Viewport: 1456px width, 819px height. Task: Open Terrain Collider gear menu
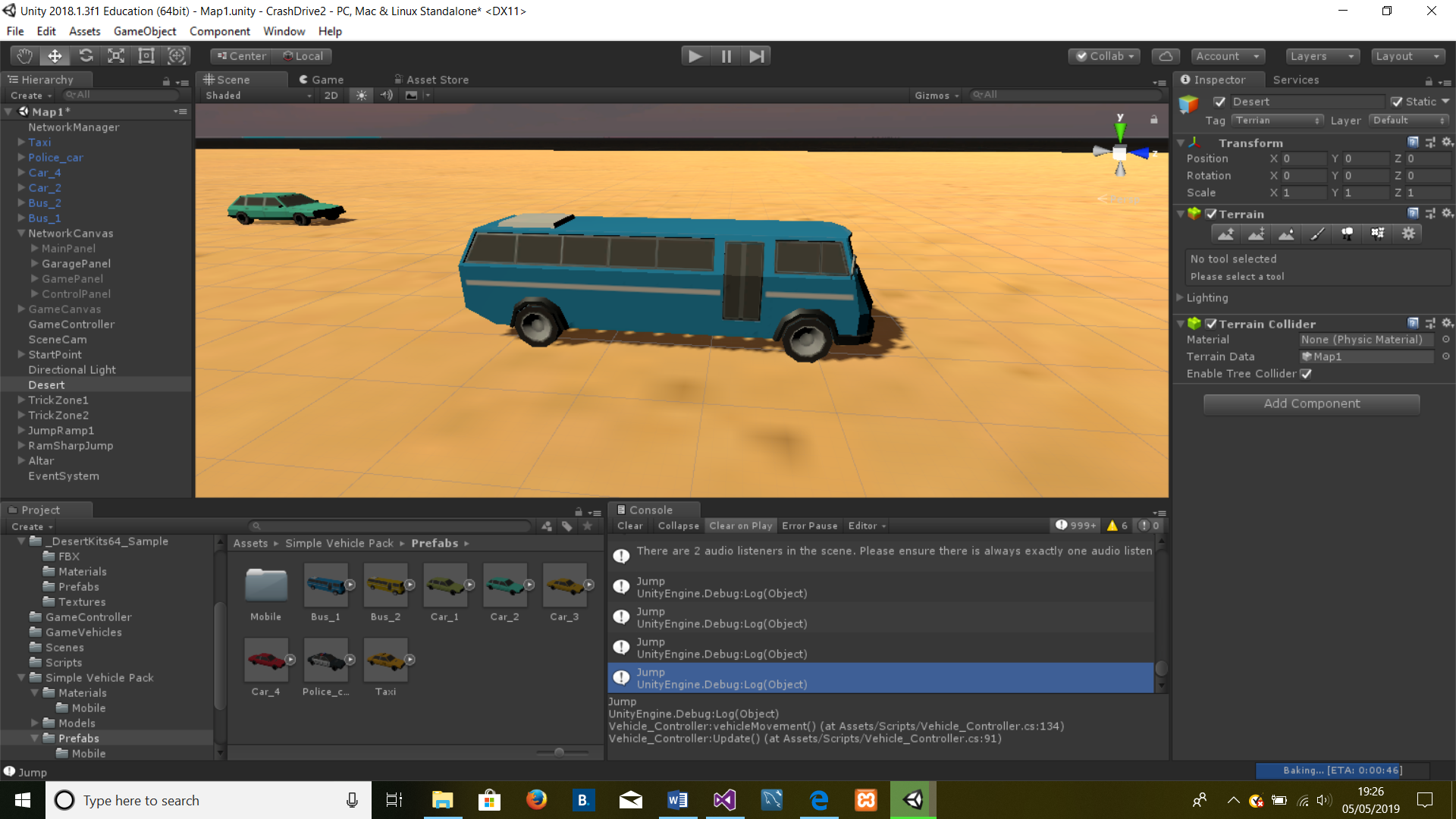coord(1447,324)
